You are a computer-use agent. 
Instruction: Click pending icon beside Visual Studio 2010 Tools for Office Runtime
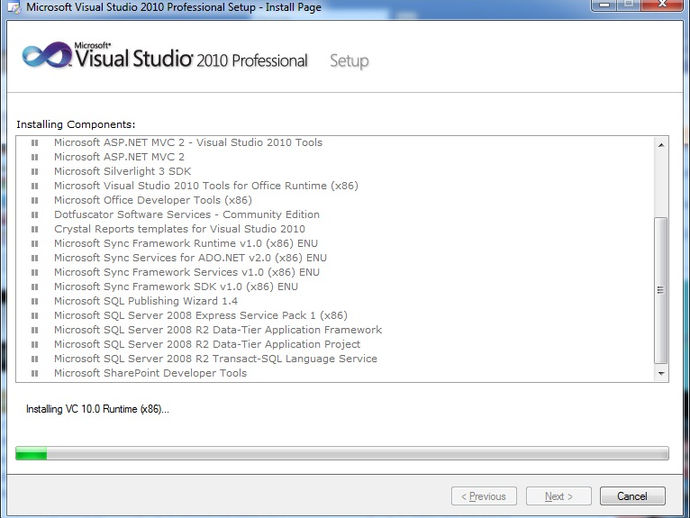pyautogui.click(x=35, y=186)
